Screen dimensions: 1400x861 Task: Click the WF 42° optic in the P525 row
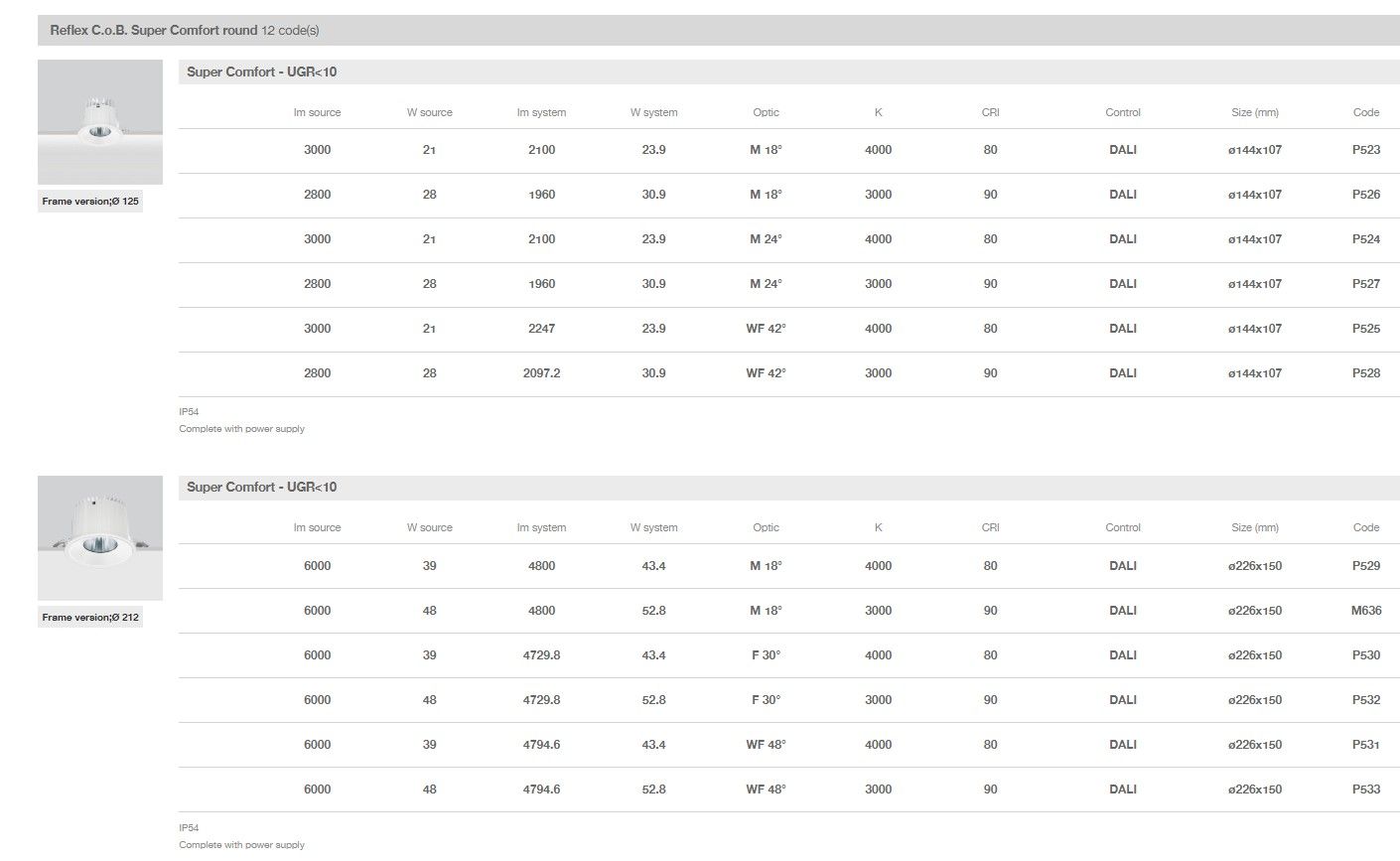(766, 329)
